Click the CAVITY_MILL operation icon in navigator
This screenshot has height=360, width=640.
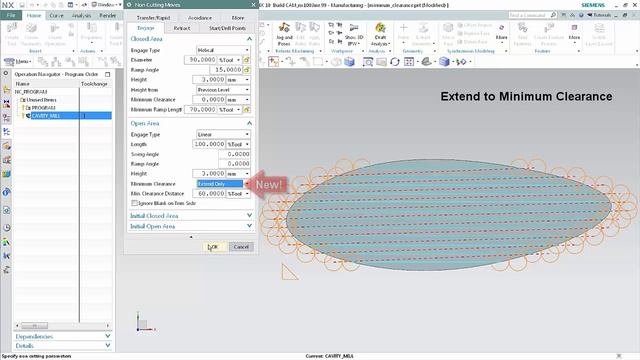point(28,116)
